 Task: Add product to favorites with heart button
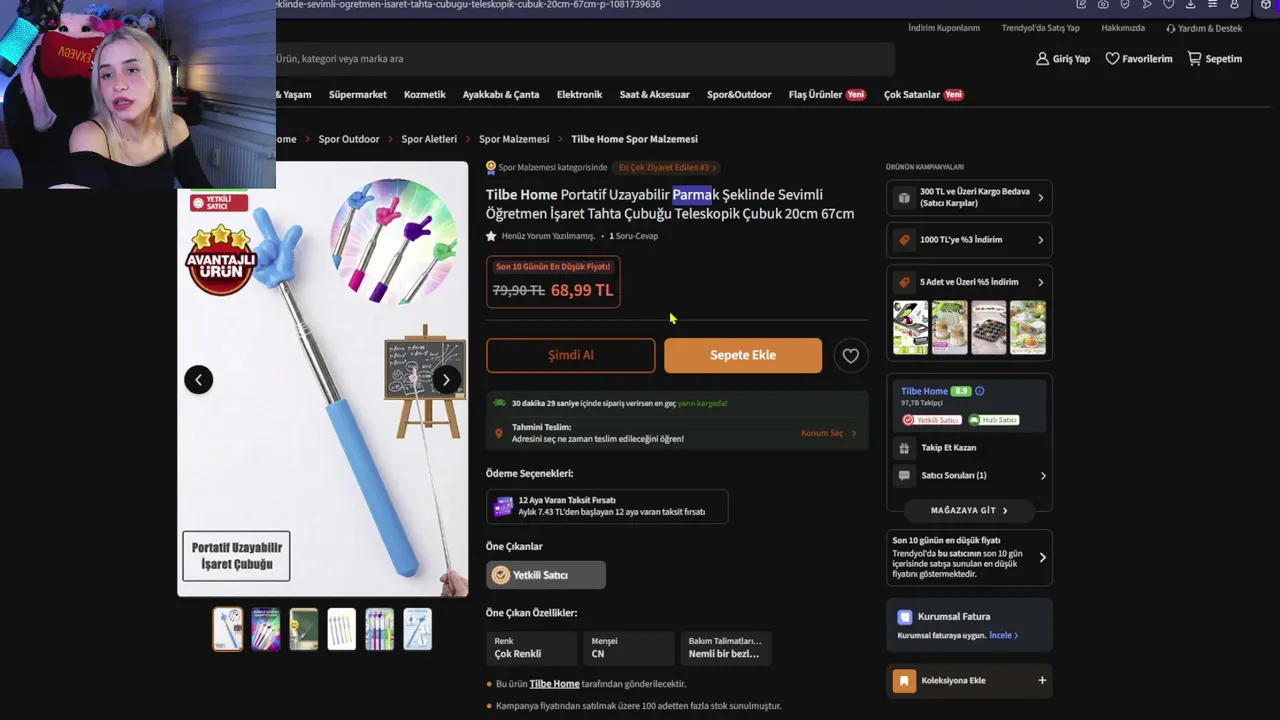pyautogui.click(x=850, y=355)
